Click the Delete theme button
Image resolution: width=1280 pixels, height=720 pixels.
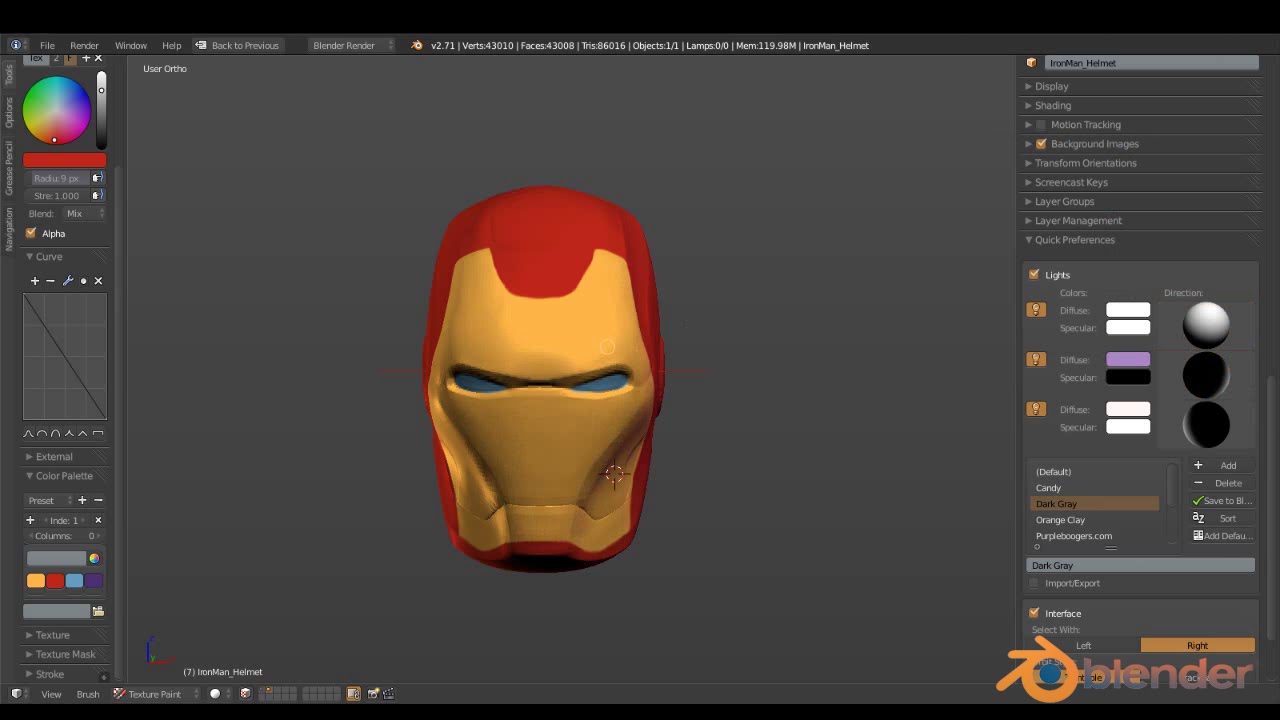tap(1221, 483)
